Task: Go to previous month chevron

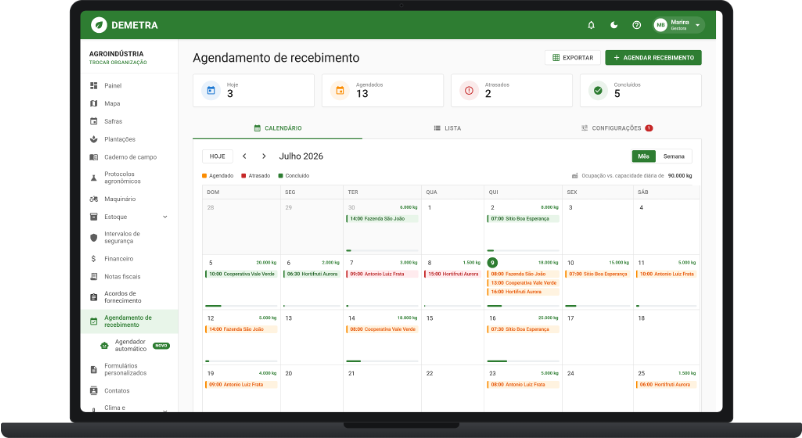Action: click(x=244, y=157)
